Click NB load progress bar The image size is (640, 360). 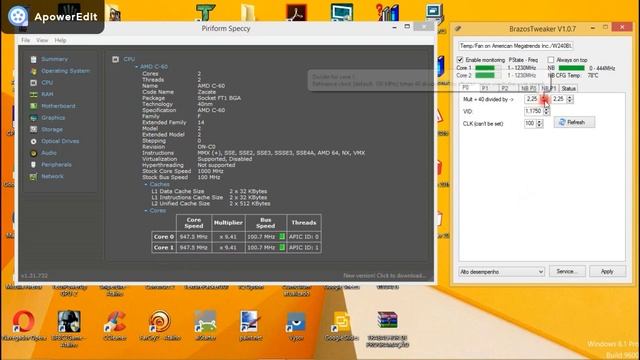[571, 68]
